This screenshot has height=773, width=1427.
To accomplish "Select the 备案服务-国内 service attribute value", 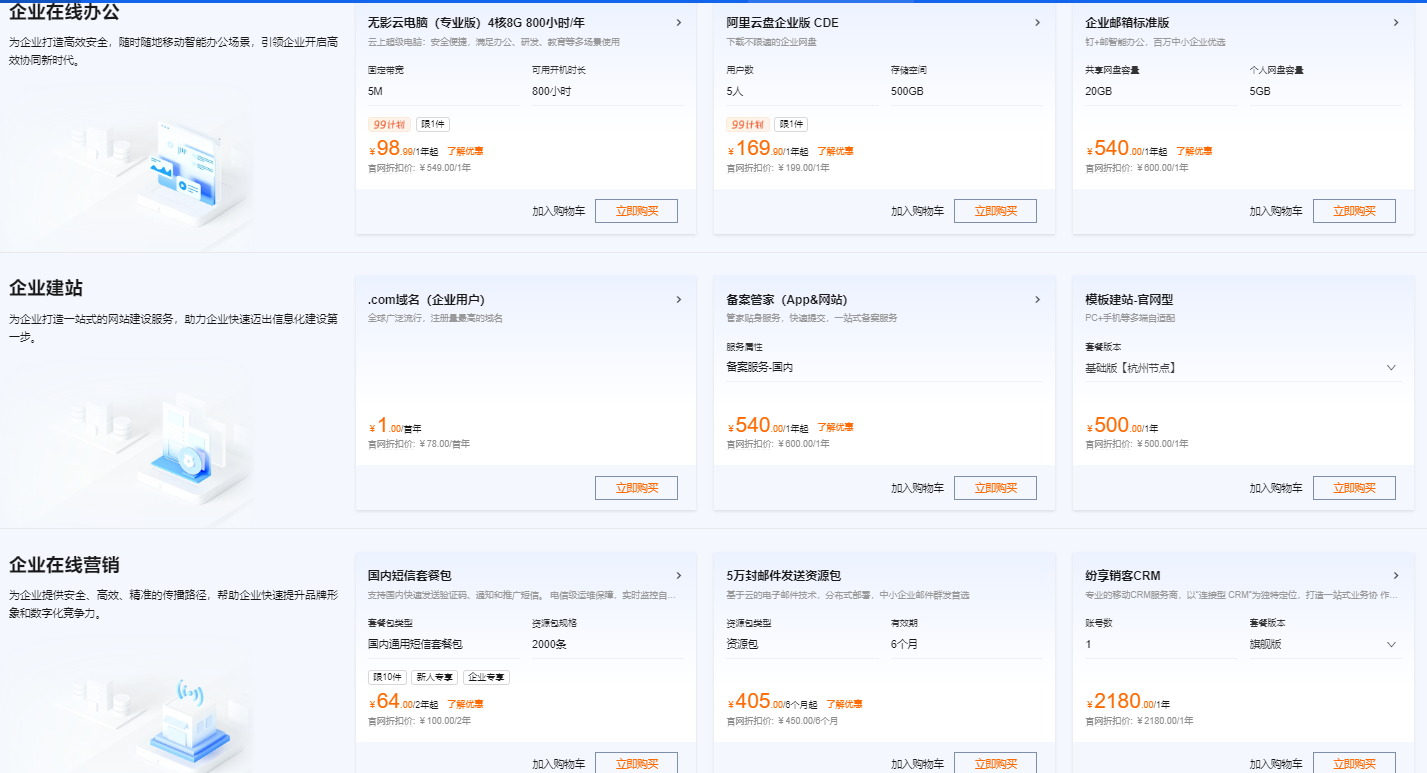I will click(760, 367).
